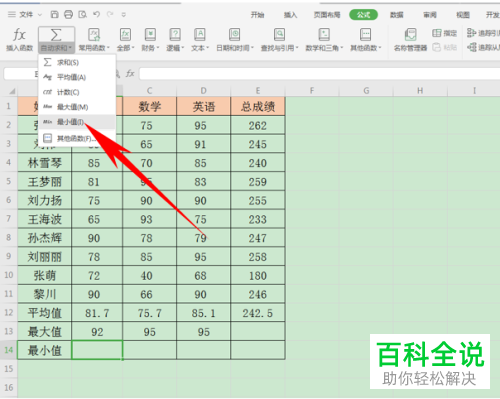This screenshot has width=500, height=399.
Task: Expand the 逻辑 dropdown label
Action: click(175, 48)
